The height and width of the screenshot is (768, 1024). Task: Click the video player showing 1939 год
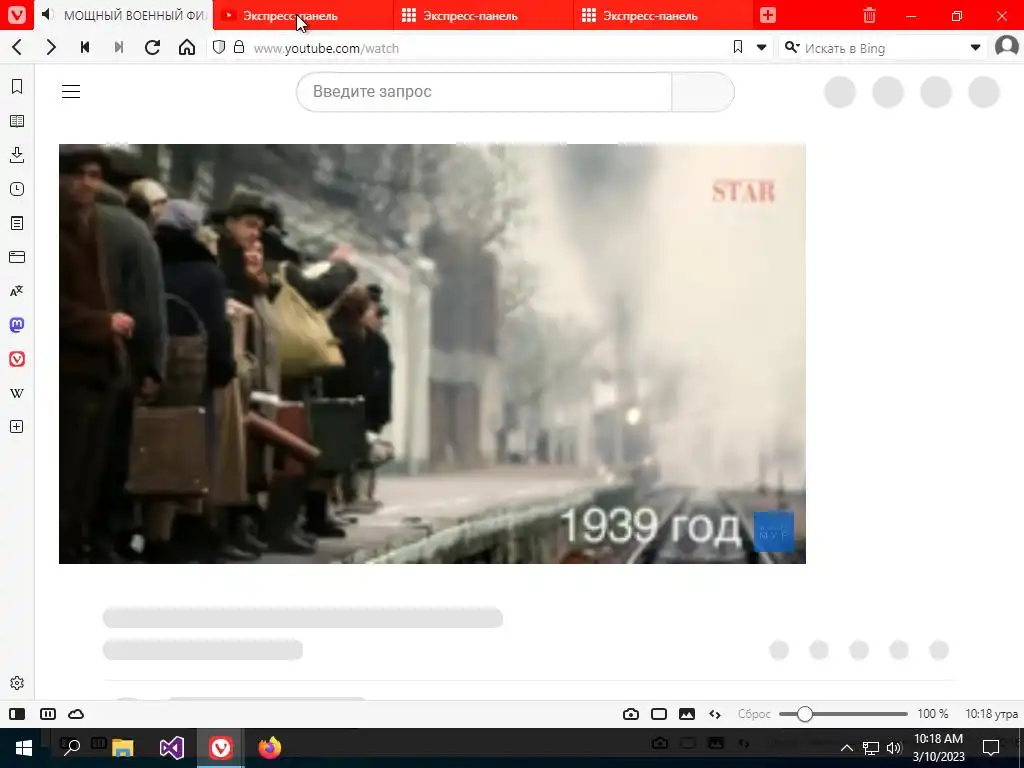pyautogui.click(x=432, y=353)
